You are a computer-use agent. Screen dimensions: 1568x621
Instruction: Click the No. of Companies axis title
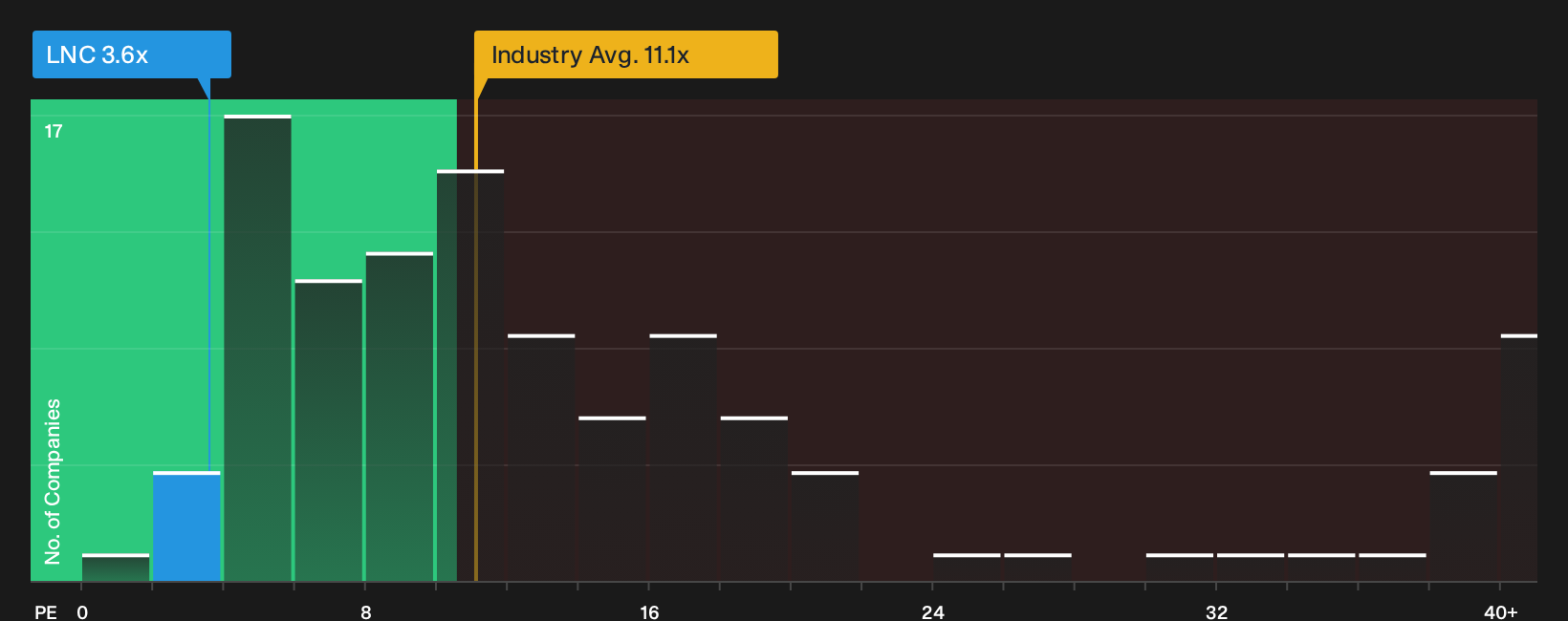tap(53, 482)
